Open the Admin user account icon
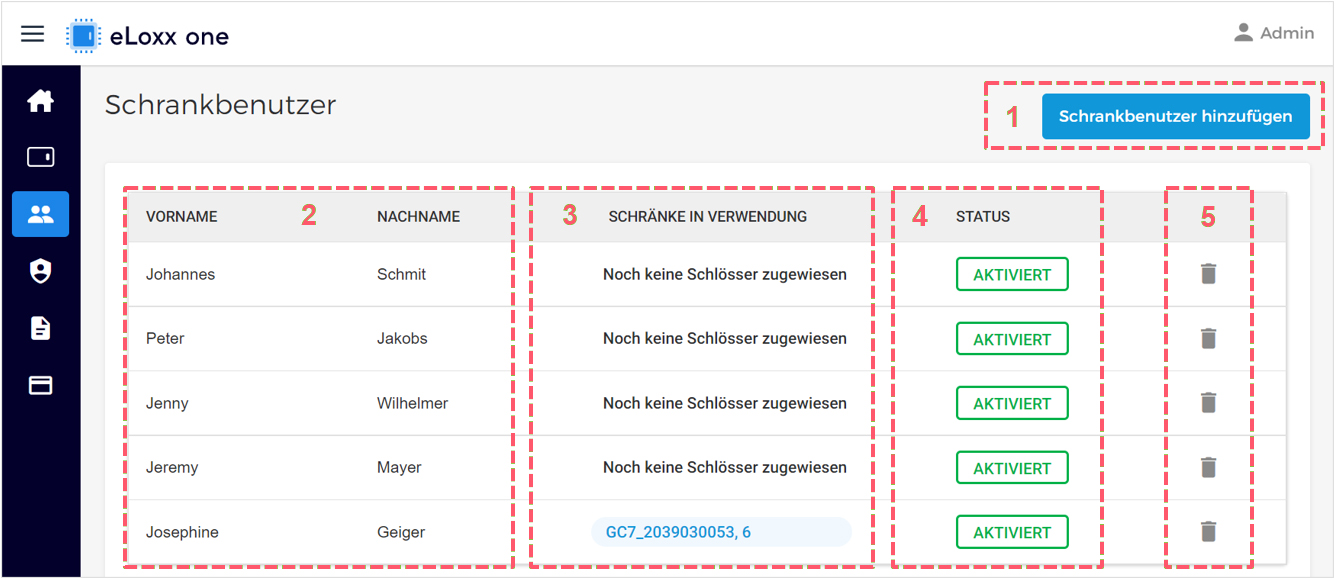Viewport: 1335px width, 580px height. pos(1244,33)
